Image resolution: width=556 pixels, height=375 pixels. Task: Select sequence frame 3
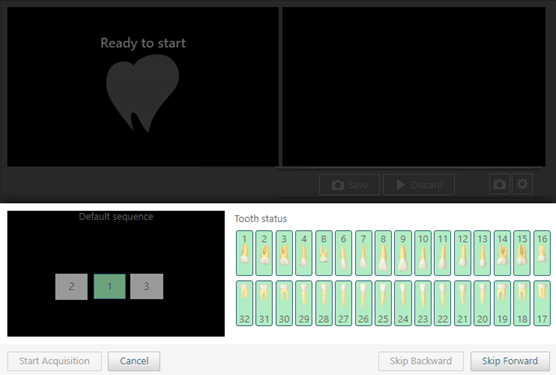(x=146, y=286)
